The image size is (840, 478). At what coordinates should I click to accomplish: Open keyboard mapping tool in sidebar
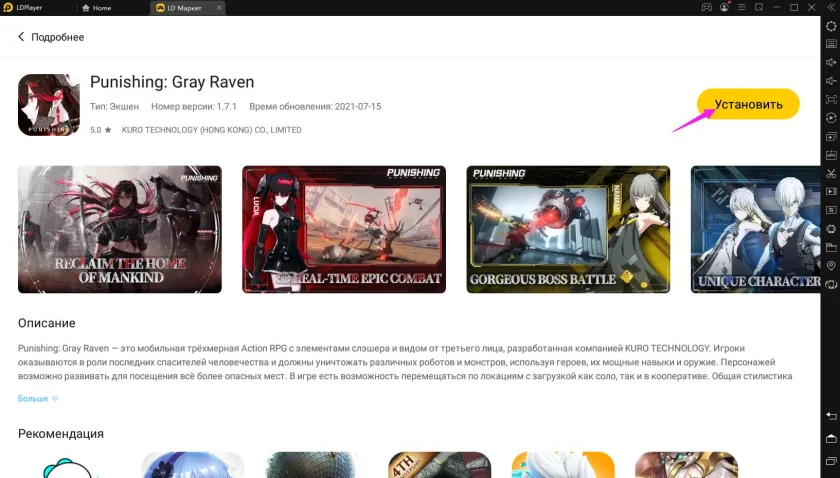[x=831, y=44]
